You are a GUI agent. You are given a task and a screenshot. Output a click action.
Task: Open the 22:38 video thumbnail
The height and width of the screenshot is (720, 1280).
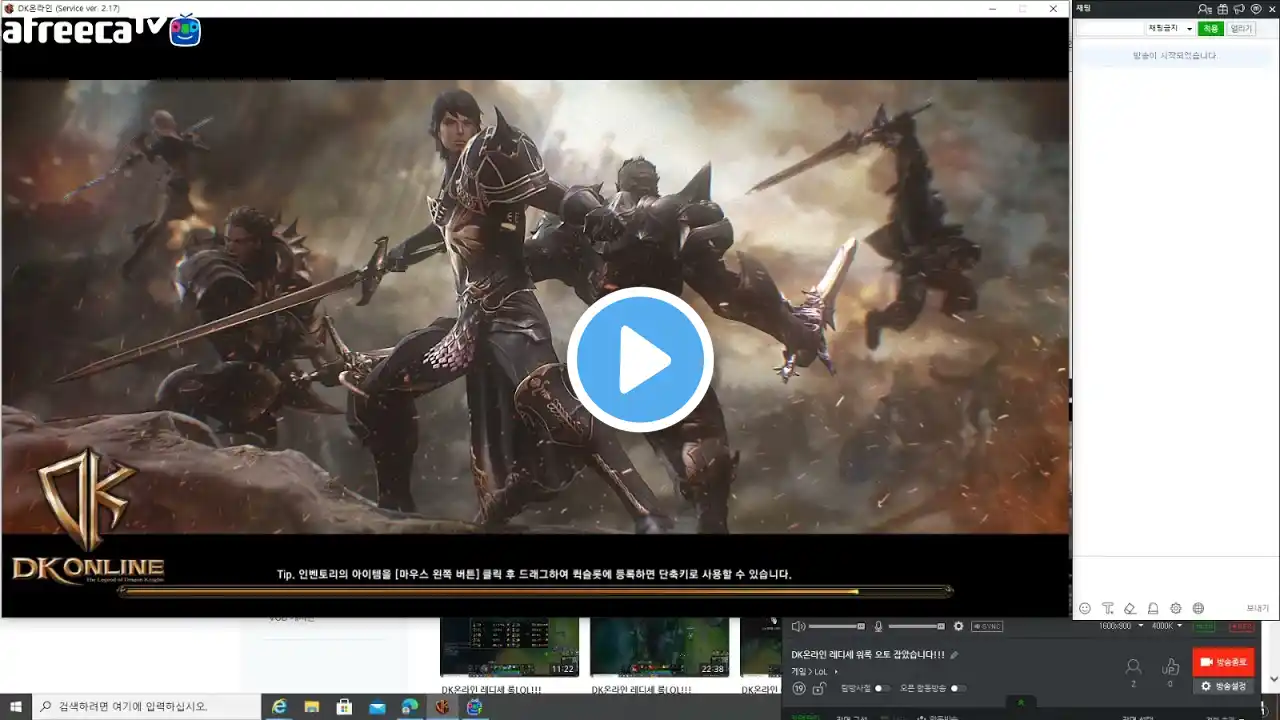(x=659, y=647)
